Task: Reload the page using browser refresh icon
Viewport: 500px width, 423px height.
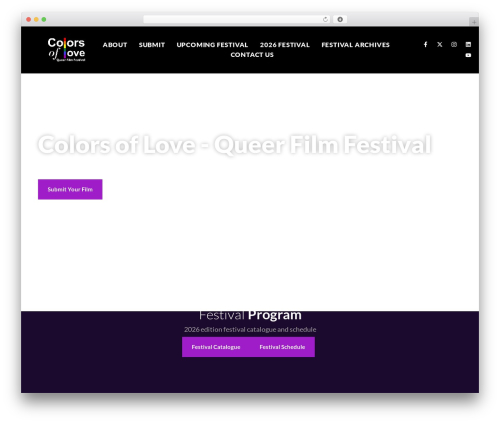Action: [x=325, y=19]
